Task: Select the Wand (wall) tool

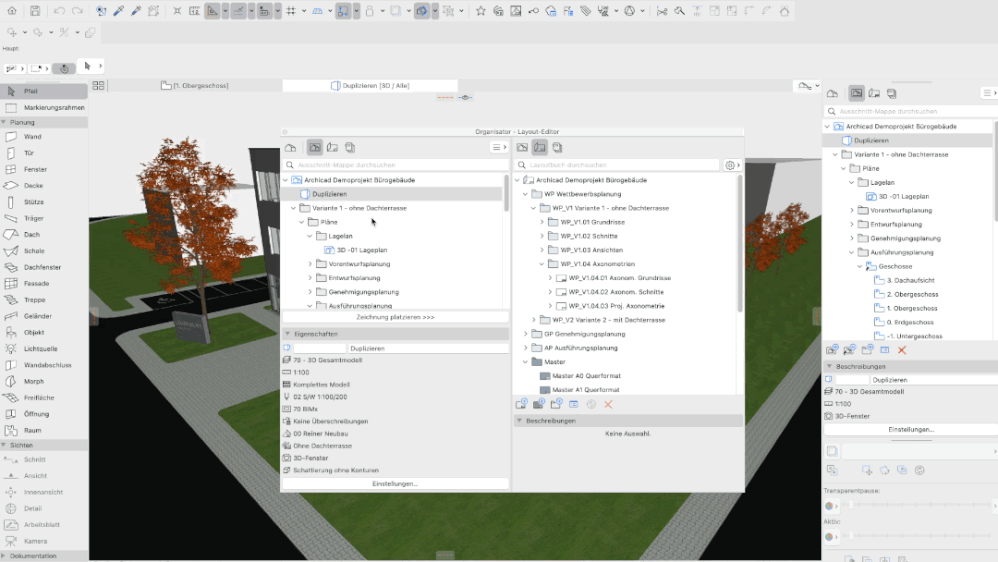Action: (x=32, y=137)
